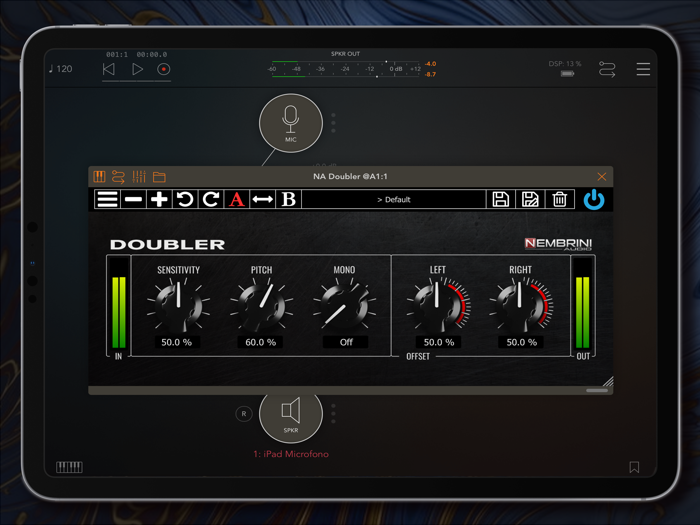Image resolution: width=700 pixels, height=525 pixels.
Task: Click the bookmark icon at bottom right
Action: point(634,467)
